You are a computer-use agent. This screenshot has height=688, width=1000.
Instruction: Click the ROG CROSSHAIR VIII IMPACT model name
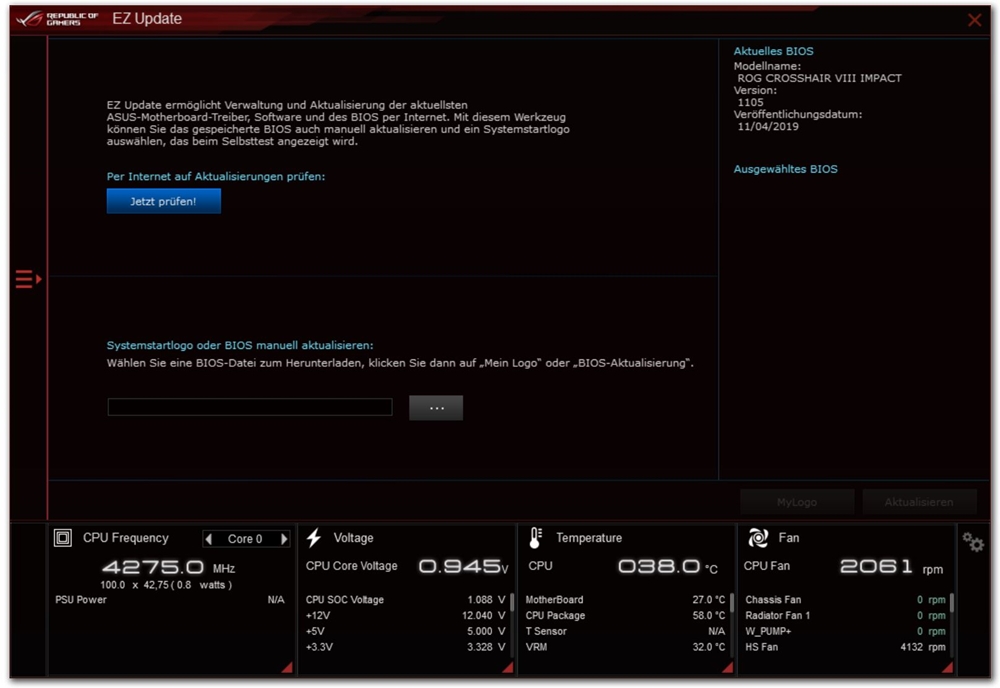820,78
